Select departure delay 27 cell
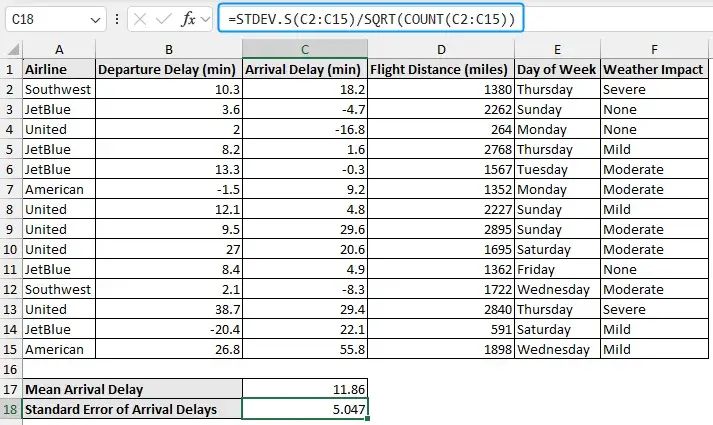The width and height of the screenshot is (713, 425). [169, 249]
